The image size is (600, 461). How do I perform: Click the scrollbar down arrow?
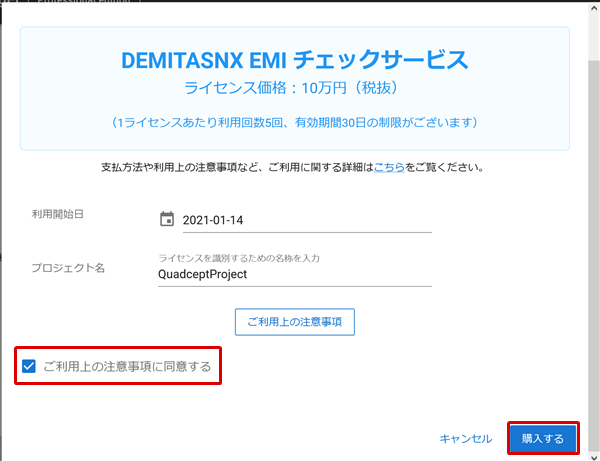point(594,457)
